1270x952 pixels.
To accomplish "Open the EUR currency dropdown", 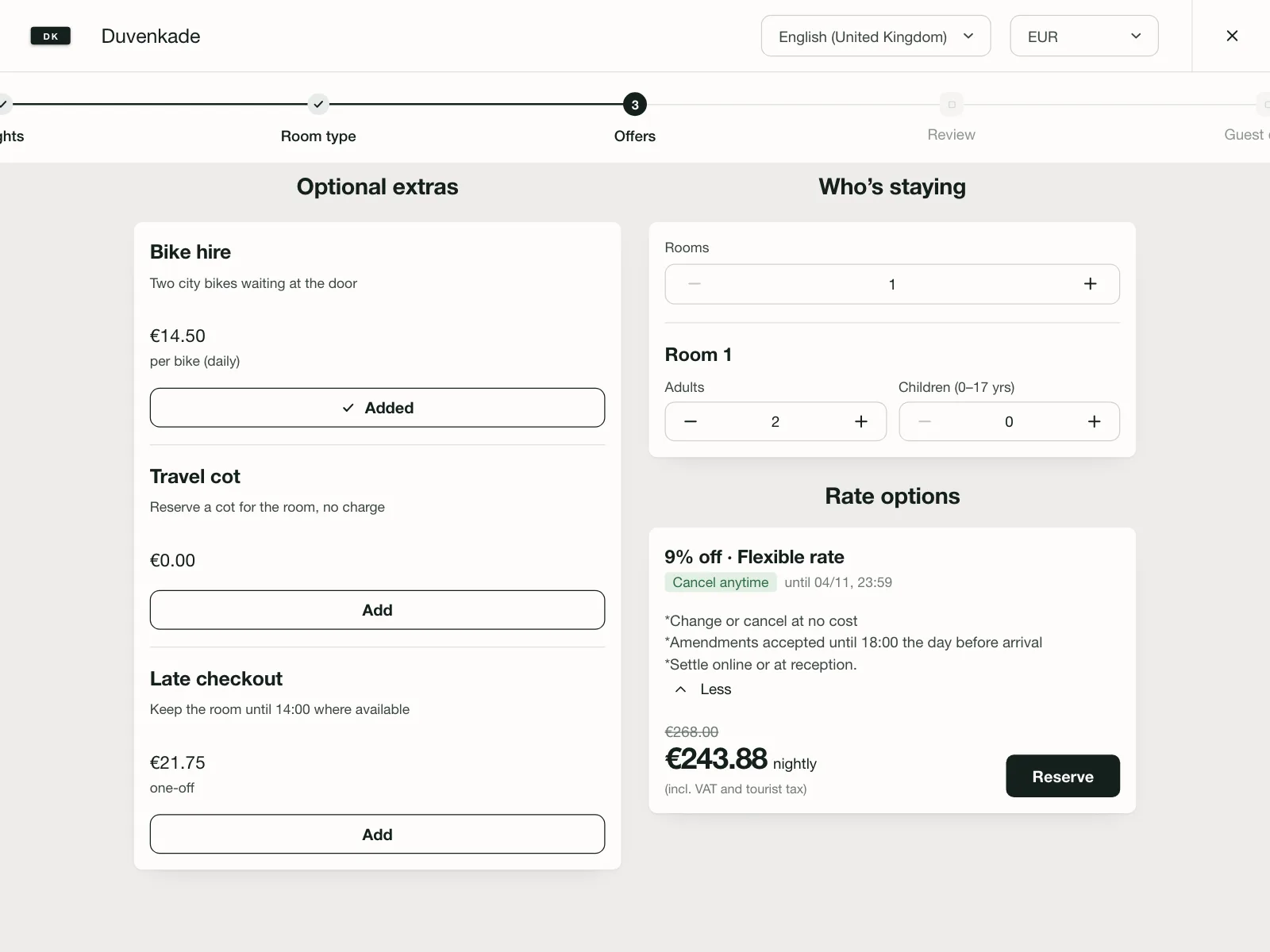I will click(1083, 36).
